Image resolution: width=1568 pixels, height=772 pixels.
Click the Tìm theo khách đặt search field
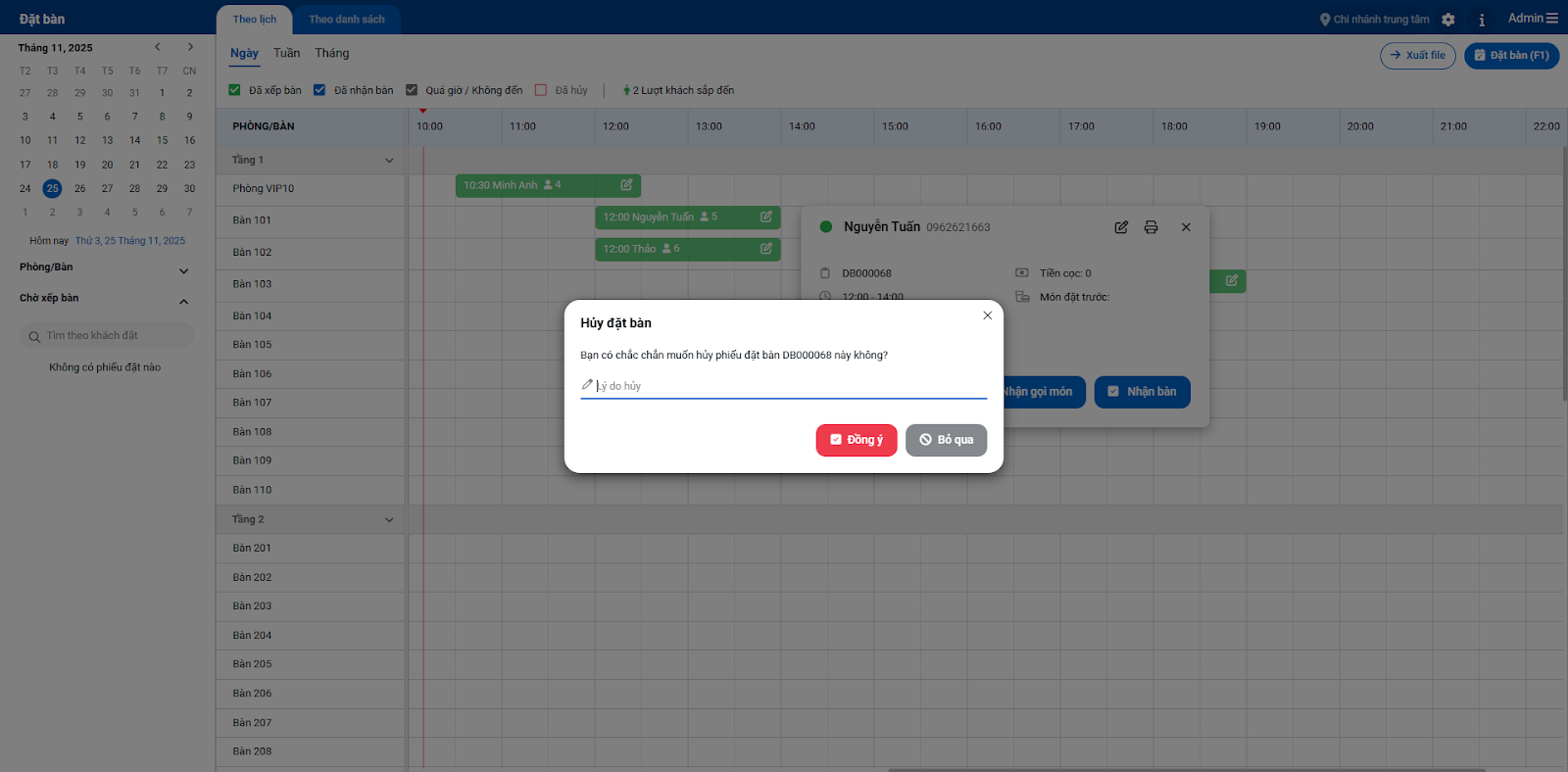click(x=107, y=336)
